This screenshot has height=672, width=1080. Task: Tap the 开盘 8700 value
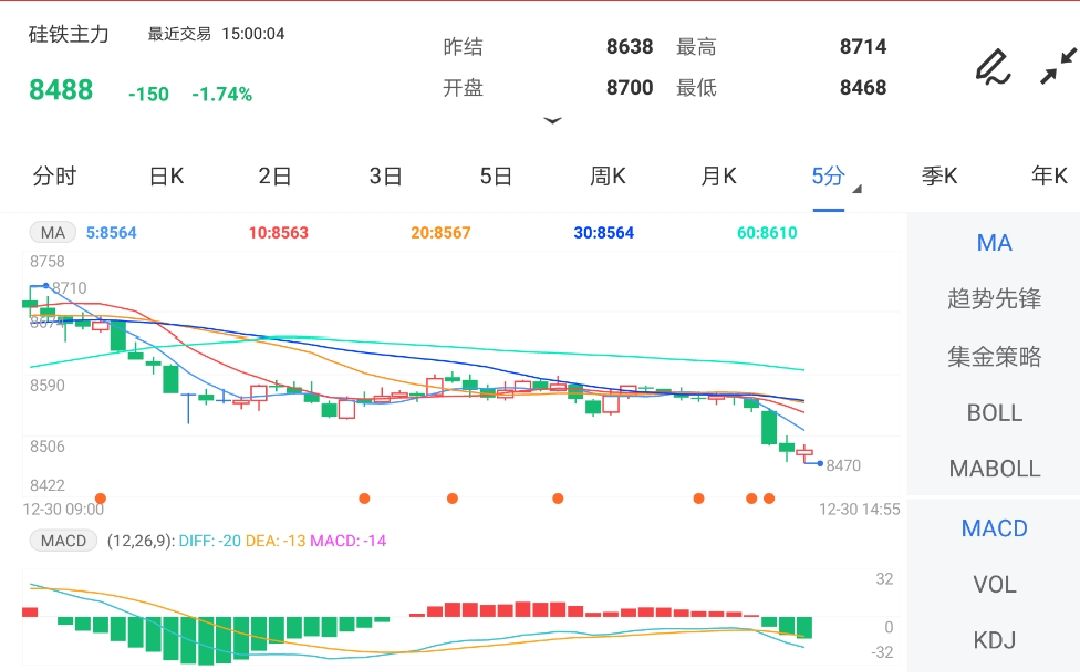630,87
